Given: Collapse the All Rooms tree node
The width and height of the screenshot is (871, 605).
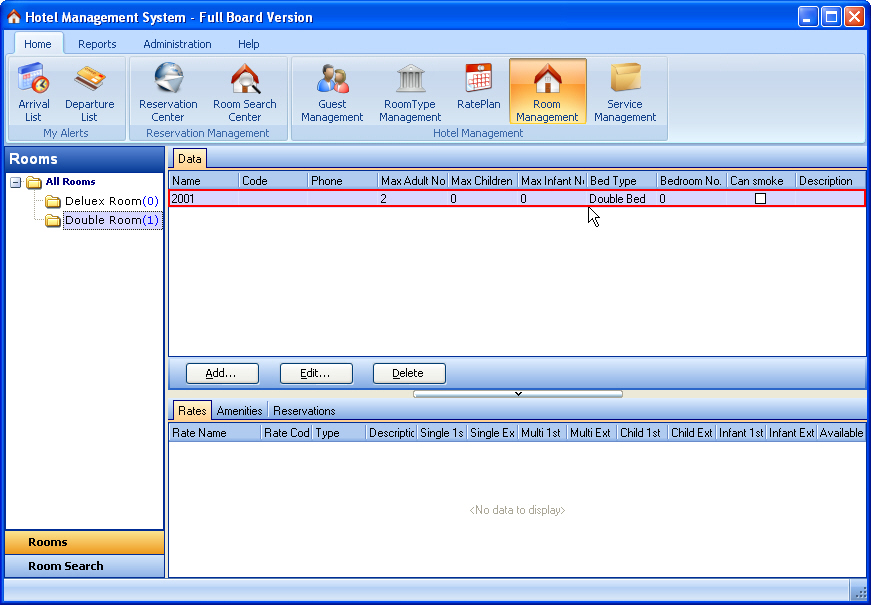Looking at the screenshot, I should pos(16,182).
